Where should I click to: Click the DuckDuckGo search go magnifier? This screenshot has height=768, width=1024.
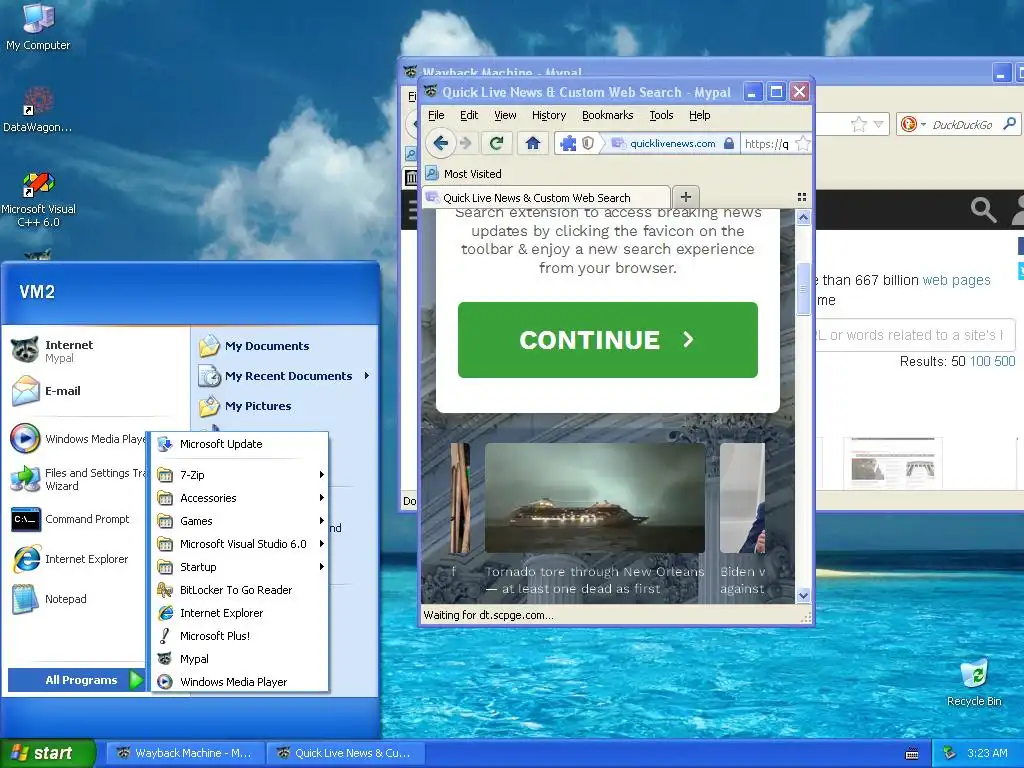click(x=1010, y=123)
